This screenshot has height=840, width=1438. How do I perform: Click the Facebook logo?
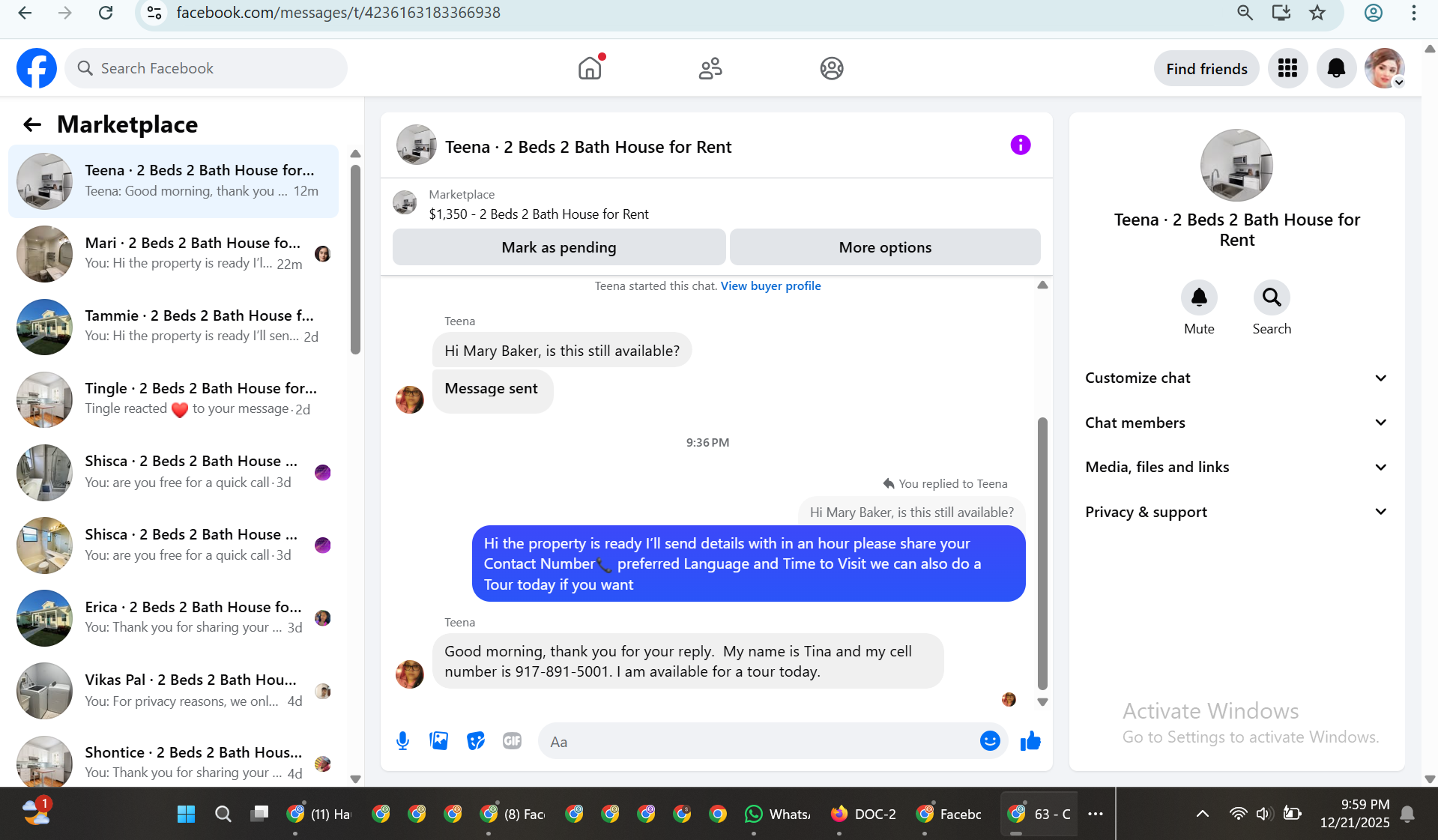pyautogui.click(x=37, y=68)
